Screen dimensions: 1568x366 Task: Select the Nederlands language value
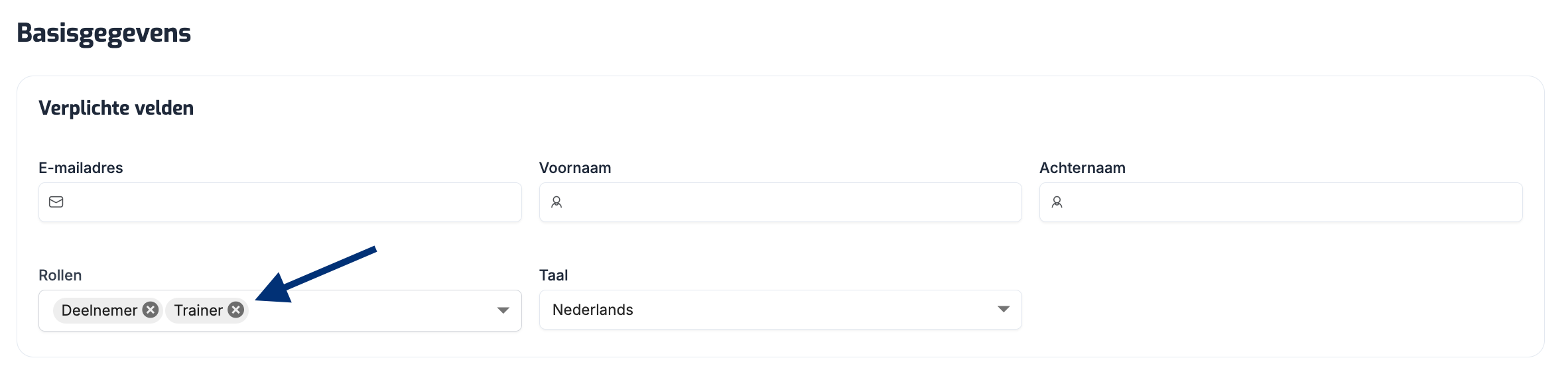pos(593,310)
